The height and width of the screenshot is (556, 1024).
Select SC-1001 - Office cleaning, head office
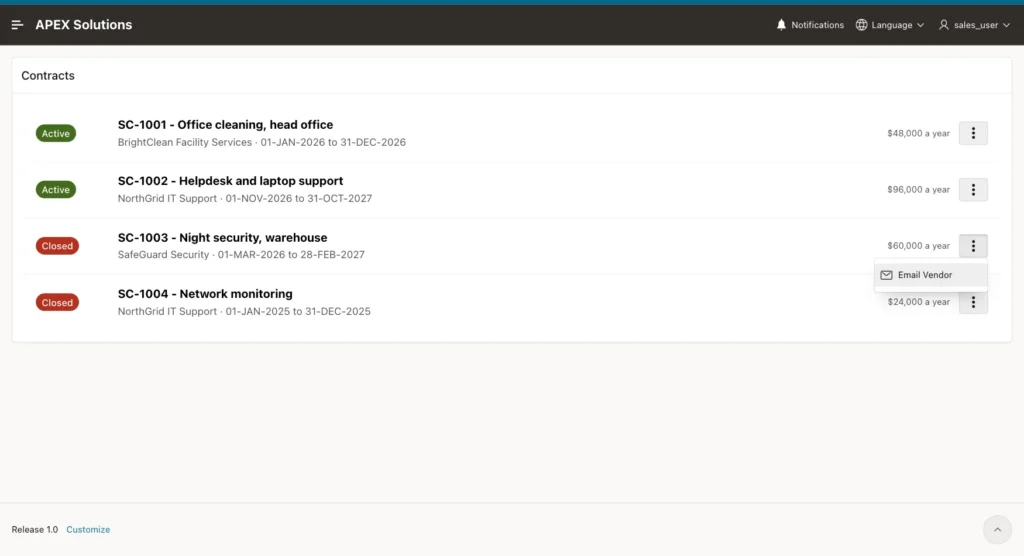coord(225,125)
